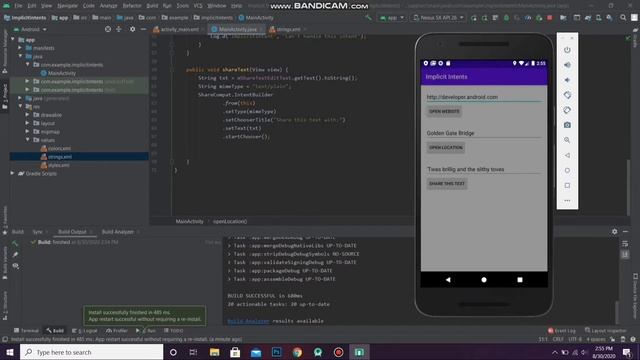
Task: Expand the drawable folder
Action: point(27,115)
